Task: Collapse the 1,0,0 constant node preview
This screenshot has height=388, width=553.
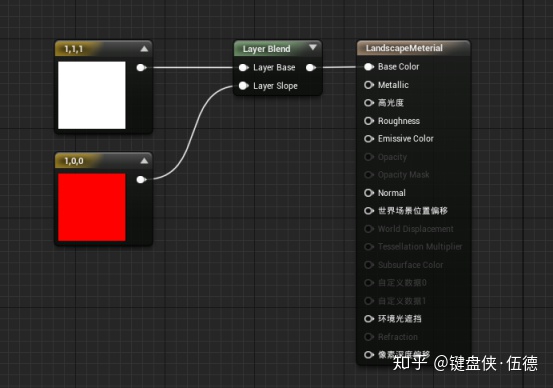Action: tap(144, 161)
